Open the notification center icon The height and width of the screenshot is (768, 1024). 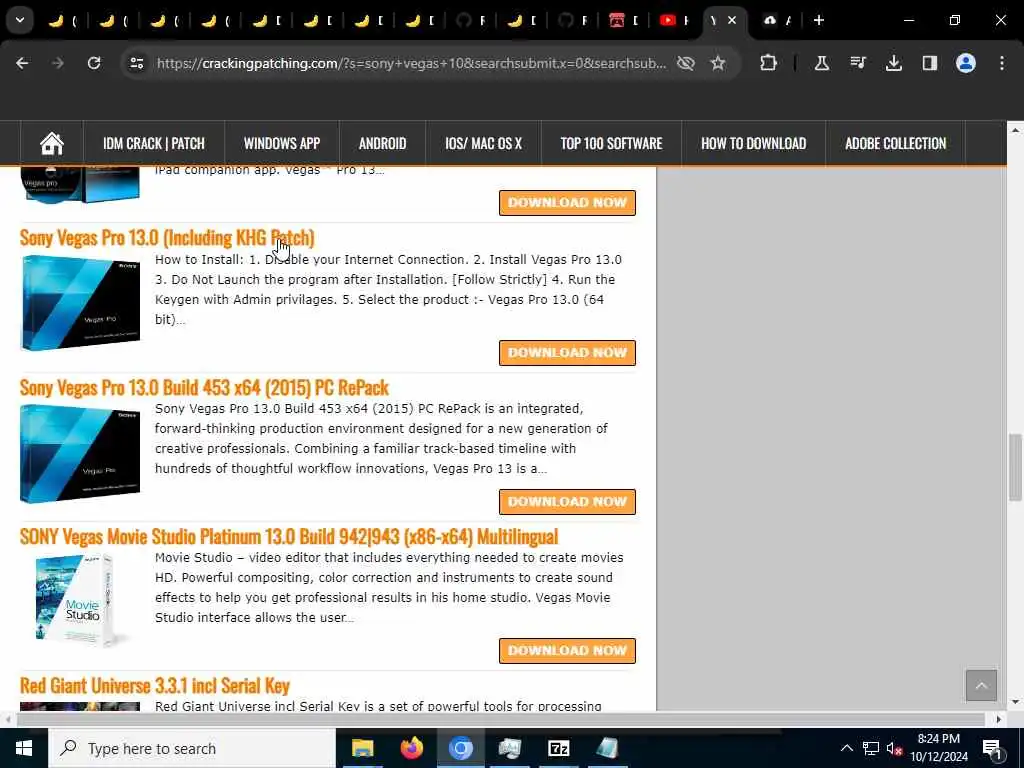pyautogui.click(x=993, y=748)
